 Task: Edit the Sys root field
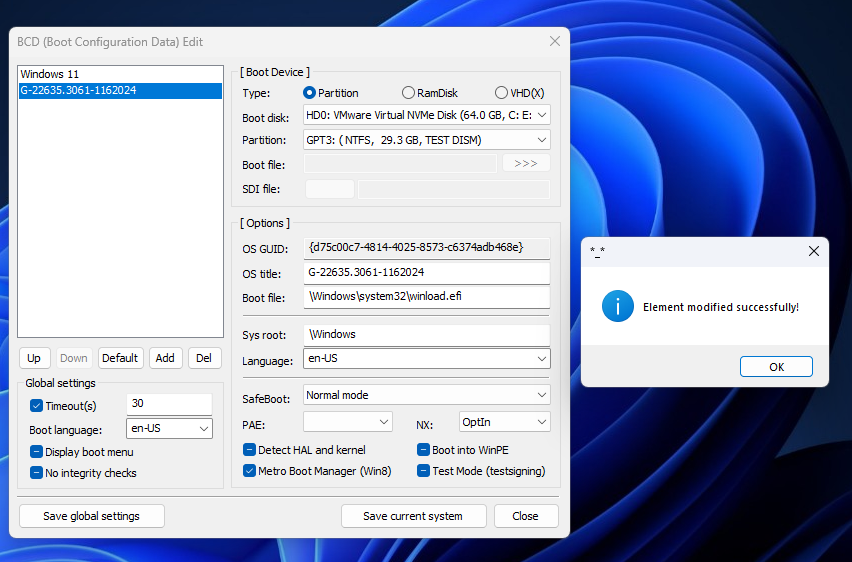[427, 335]
